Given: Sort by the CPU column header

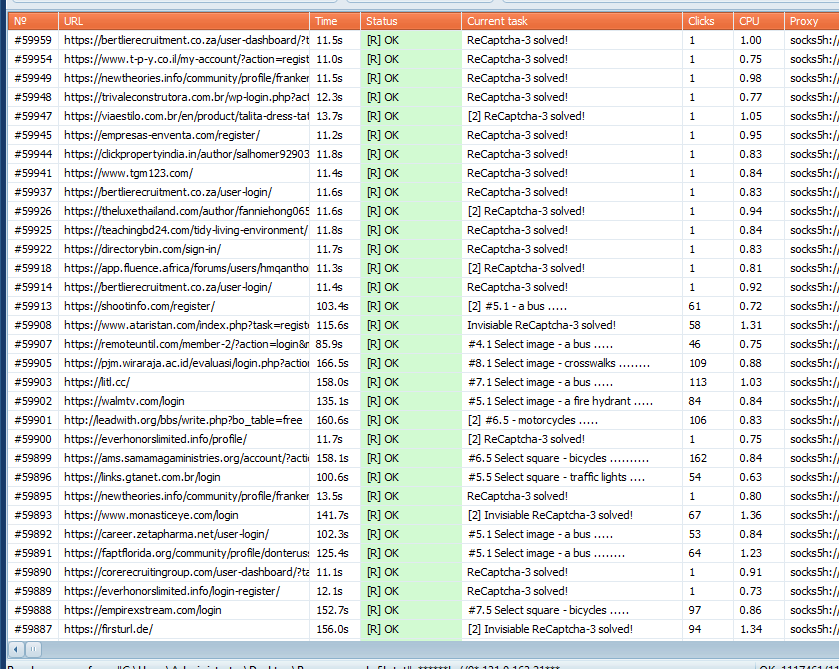Looking at the screenshot, I should [759, 21].
